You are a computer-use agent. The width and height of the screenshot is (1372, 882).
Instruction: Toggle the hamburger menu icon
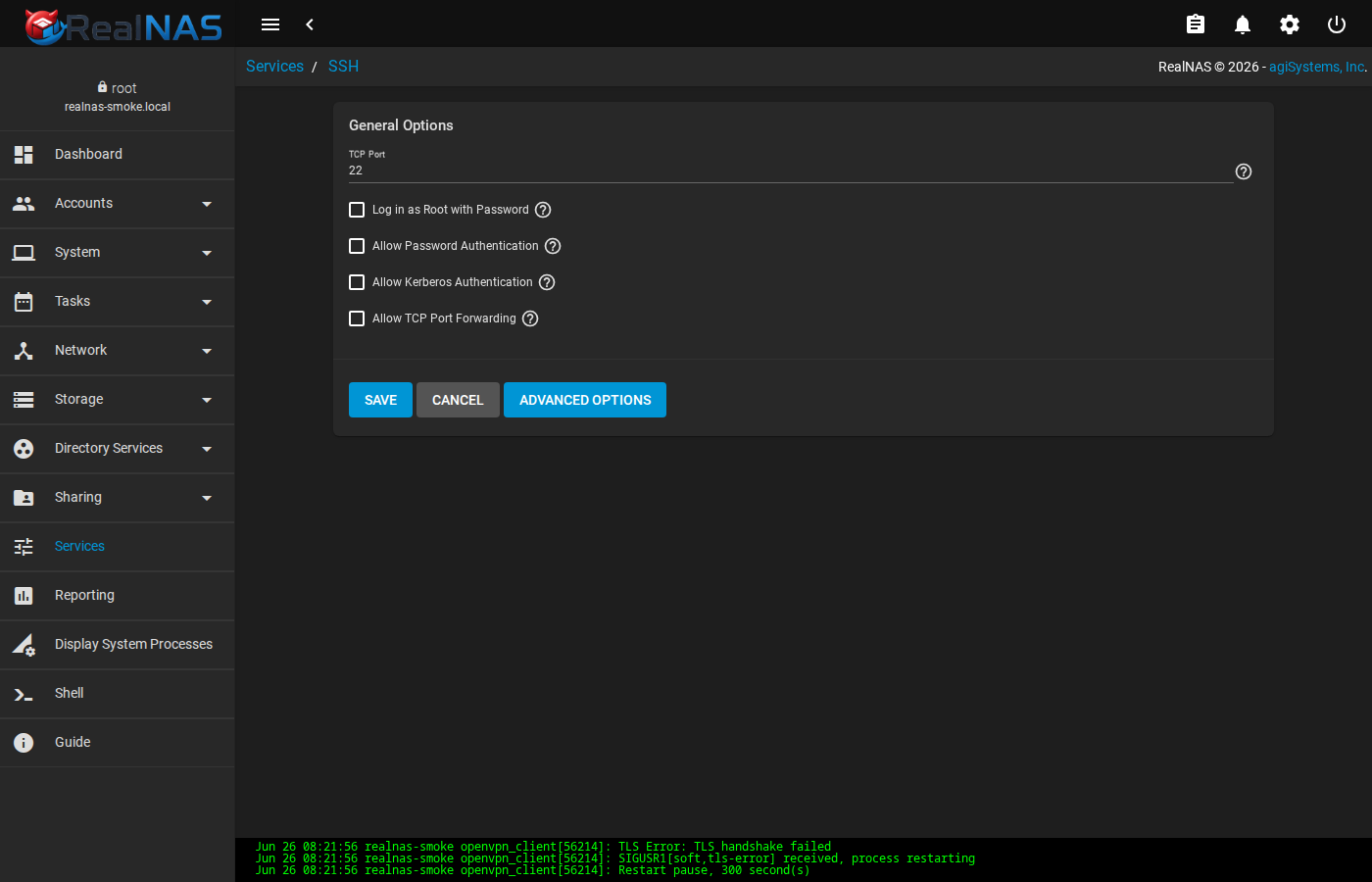(x=270, y=24)
